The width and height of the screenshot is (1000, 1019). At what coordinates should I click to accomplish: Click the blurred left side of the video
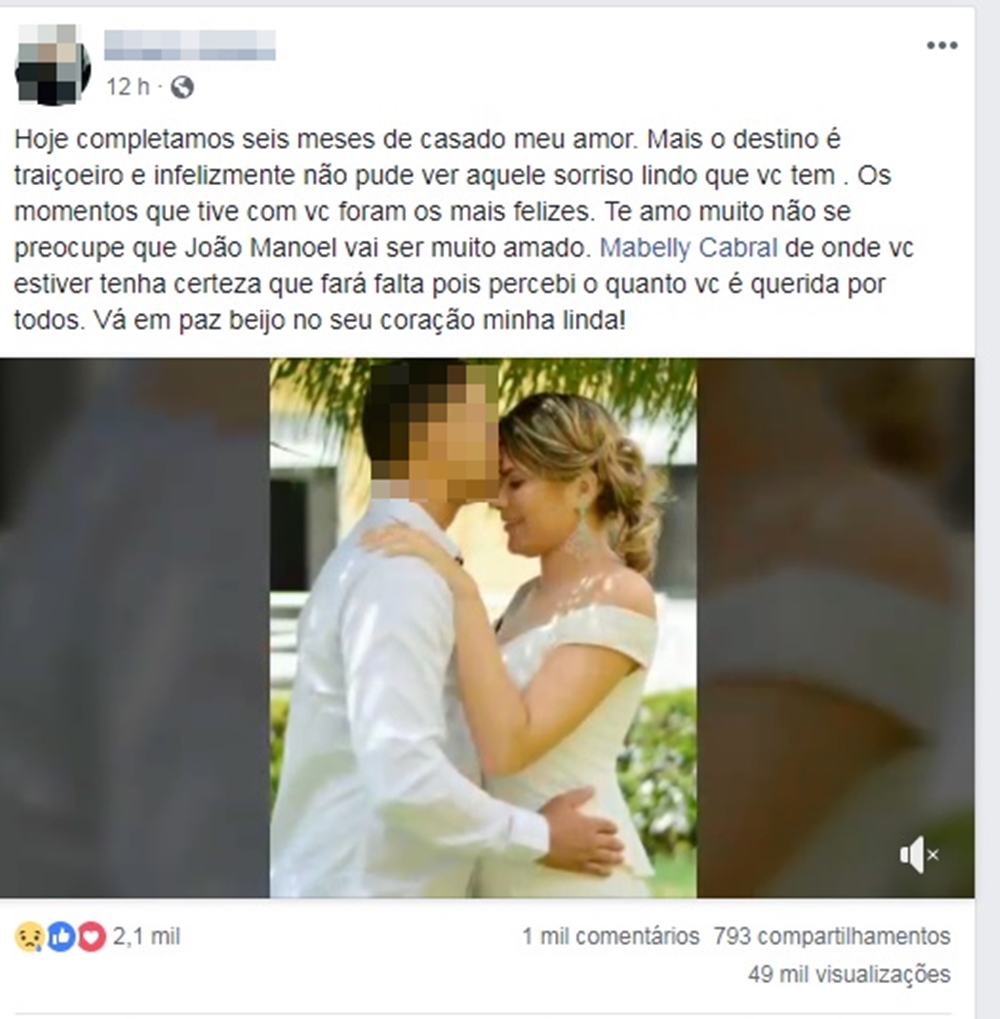tap(135, 628)
